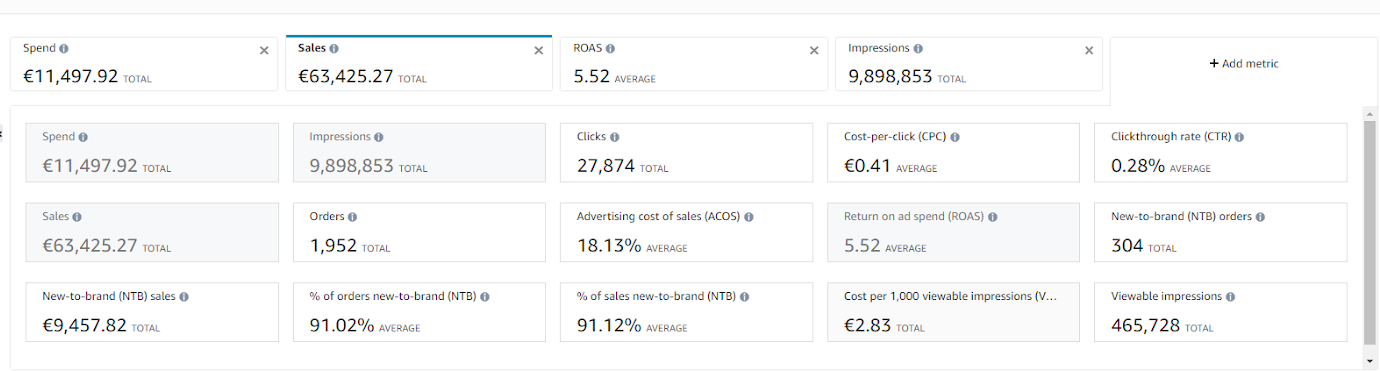Open info icon beside Orders tile

(352, 216)
